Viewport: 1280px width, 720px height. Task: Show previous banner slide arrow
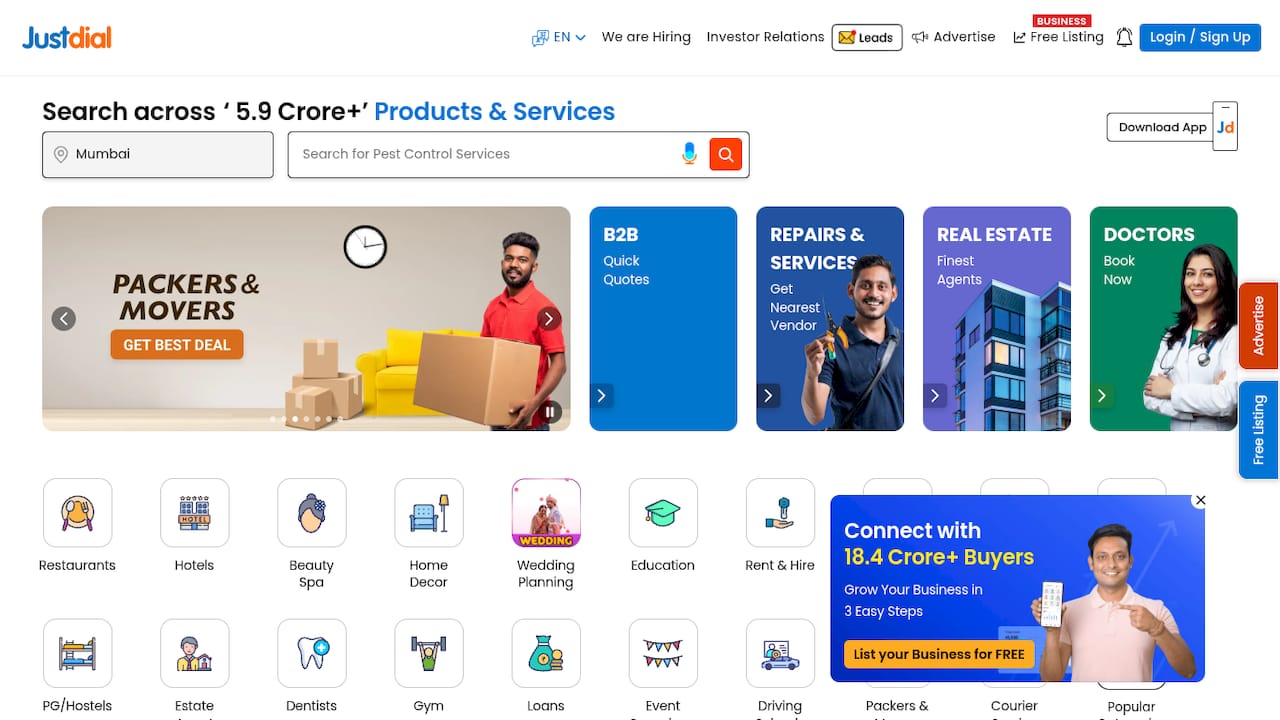(x=64, y=319)
